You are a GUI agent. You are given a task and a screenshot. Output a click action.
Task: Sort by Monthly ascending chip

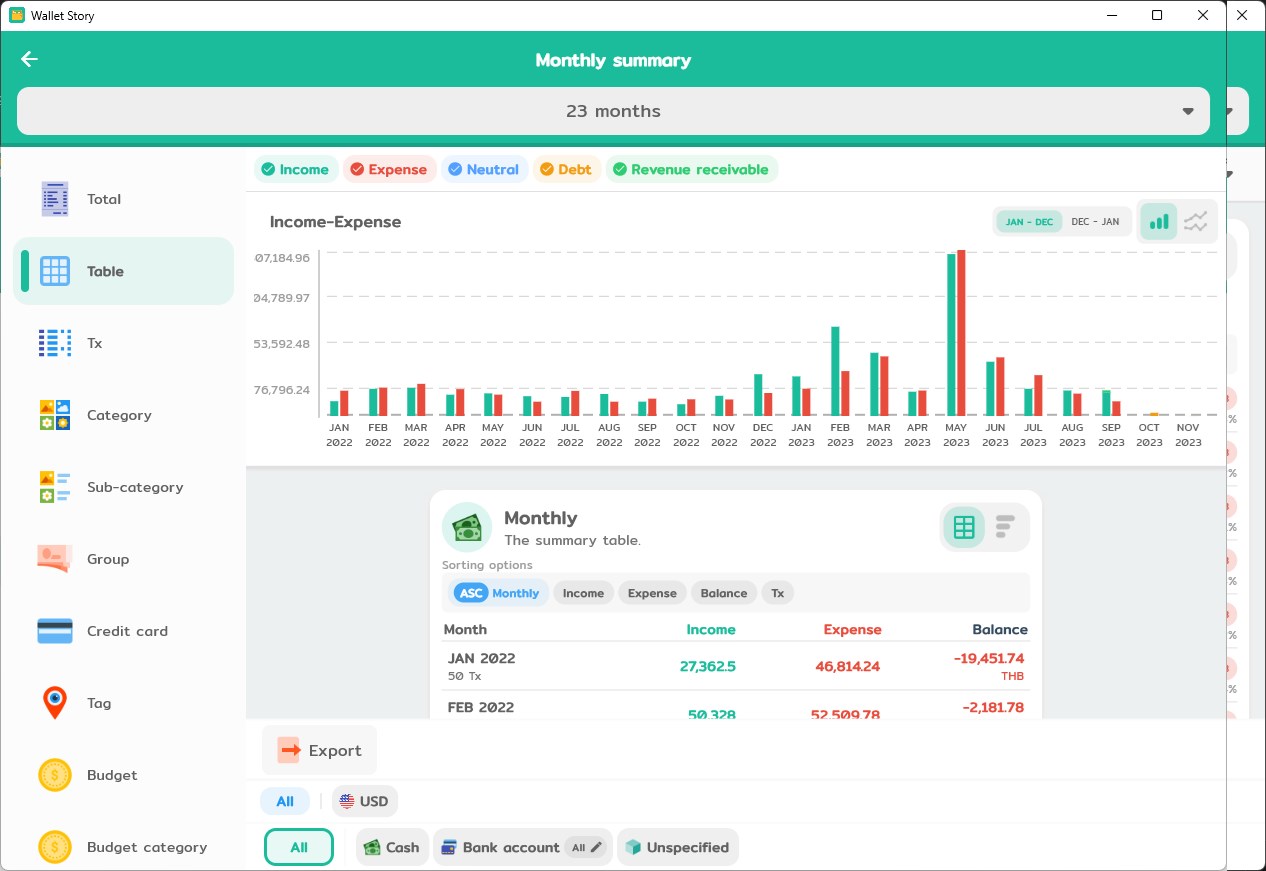pos(499,593)
